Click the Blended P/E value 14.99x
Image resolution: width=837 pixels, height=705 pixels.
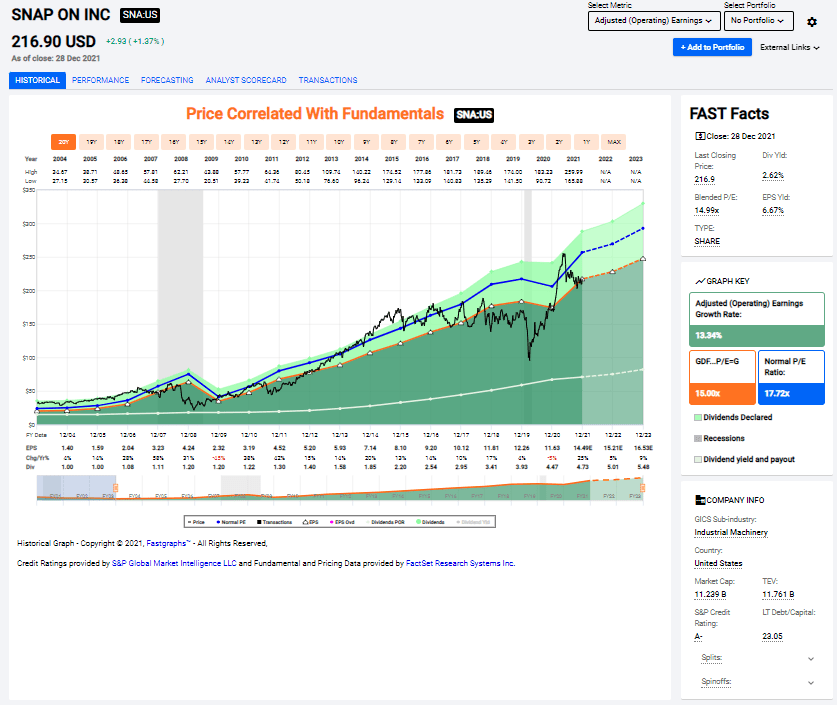coord(707,210)
